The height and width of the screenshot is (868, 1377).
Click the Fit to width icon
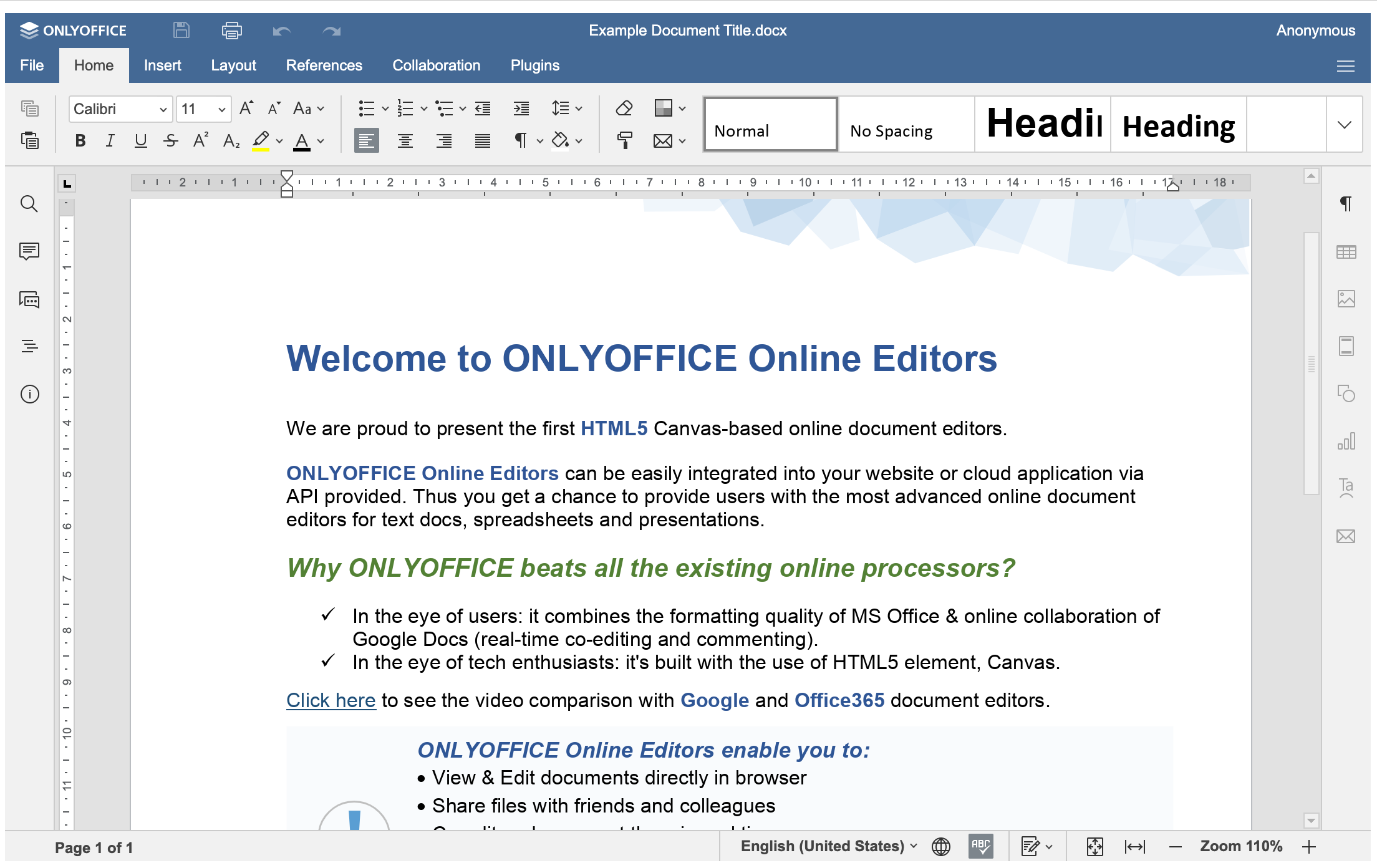1134,846
